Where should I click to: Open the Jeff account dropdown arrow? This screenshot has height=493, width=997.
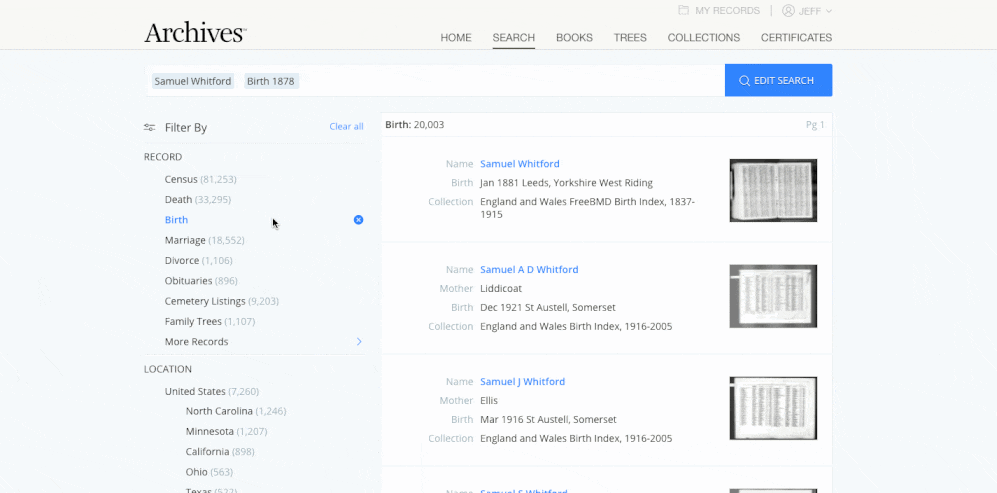829,11
